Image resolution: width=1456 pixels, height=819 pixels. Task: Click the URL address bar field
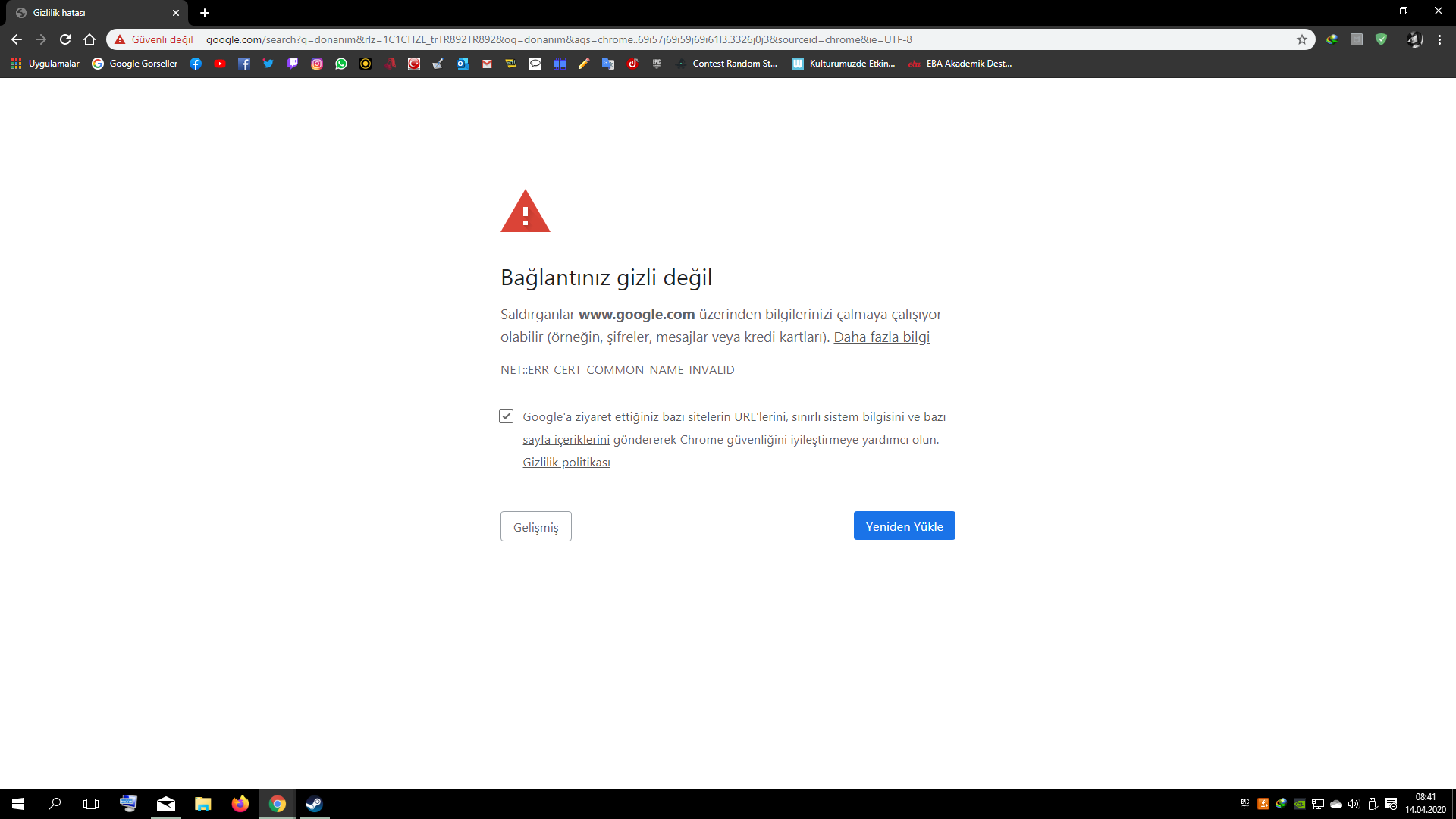[x=682, y=39]
